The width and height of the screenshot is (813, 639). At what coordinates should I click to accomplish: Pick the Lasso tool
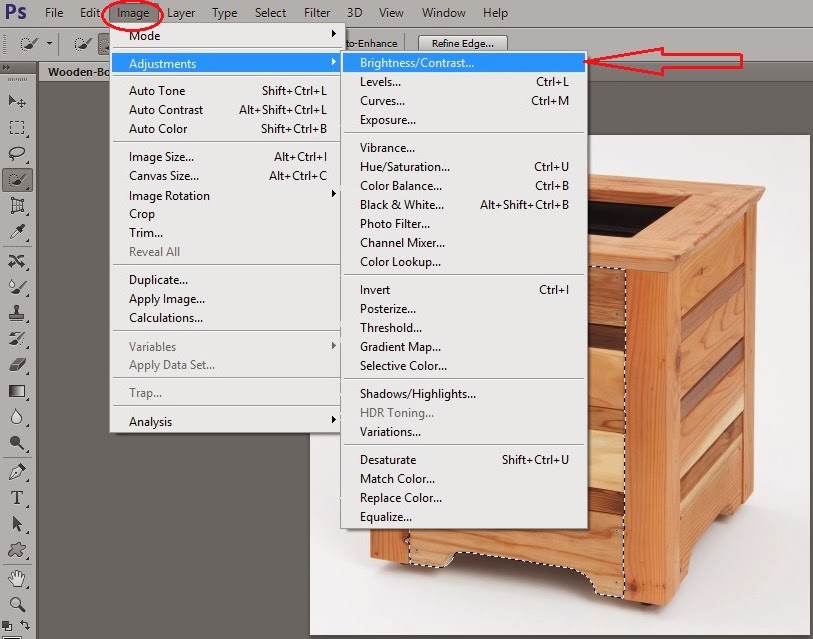17,153
